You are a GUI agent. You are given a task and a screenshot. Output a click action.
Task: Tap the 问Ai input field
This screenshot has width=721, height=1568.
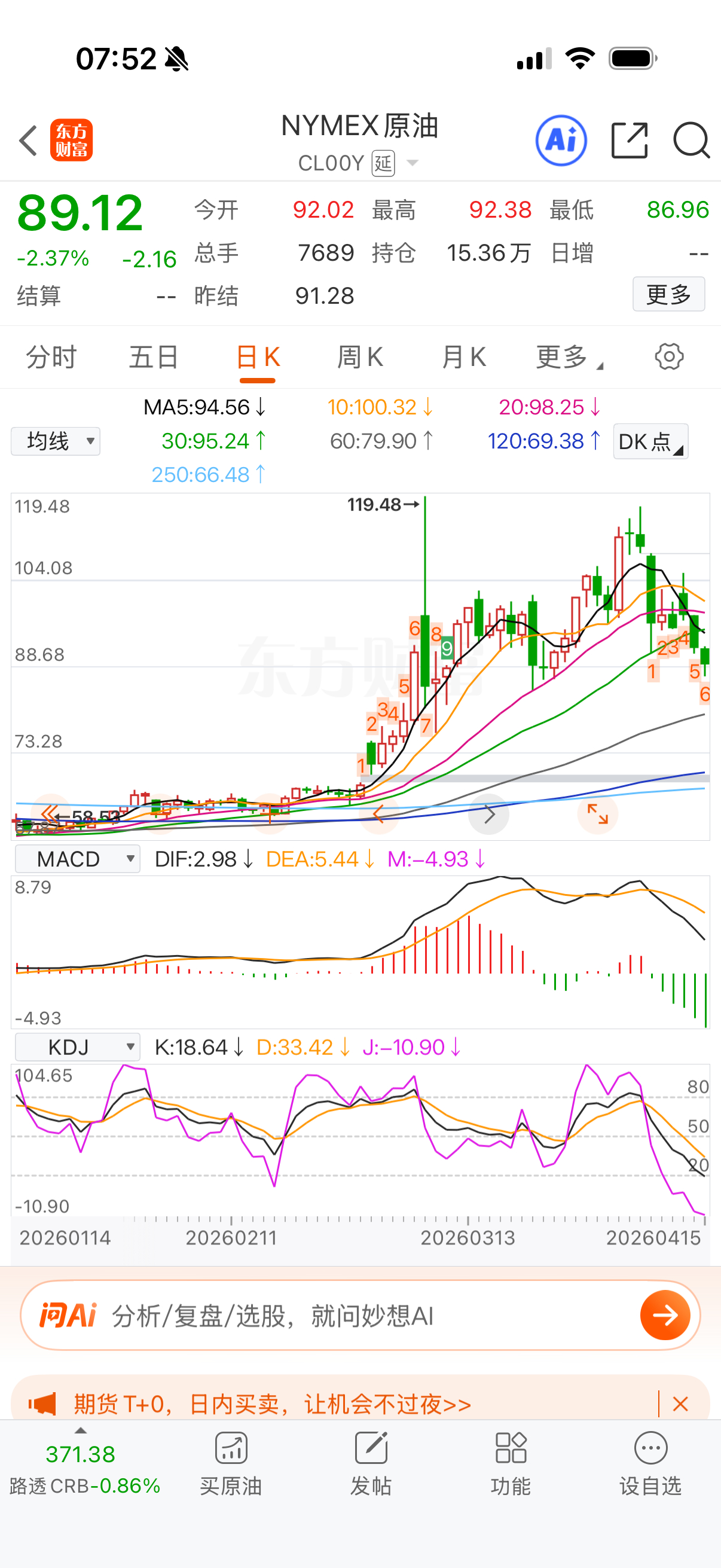click(x=360, y=1315)
